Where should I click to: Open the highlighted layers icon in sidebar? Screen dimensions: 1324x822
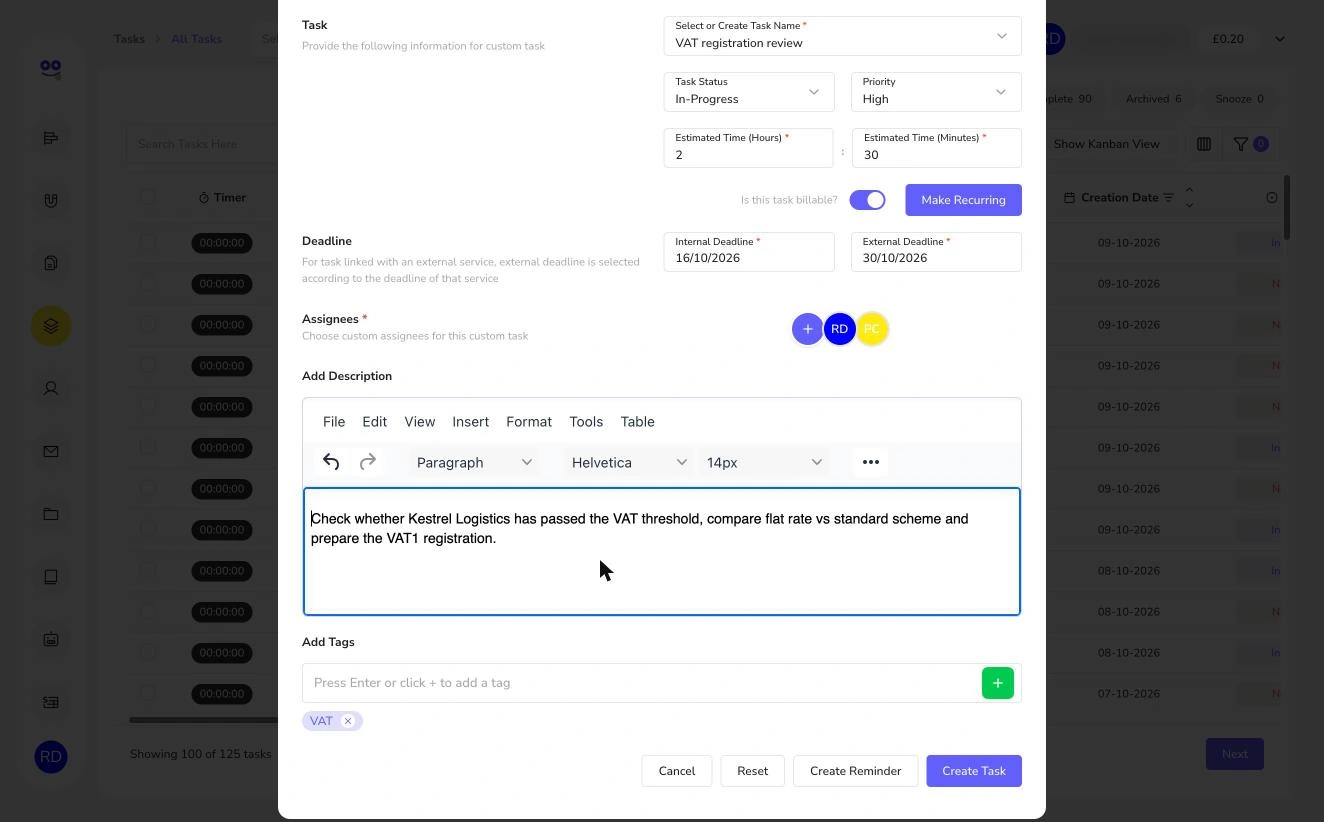51,326
